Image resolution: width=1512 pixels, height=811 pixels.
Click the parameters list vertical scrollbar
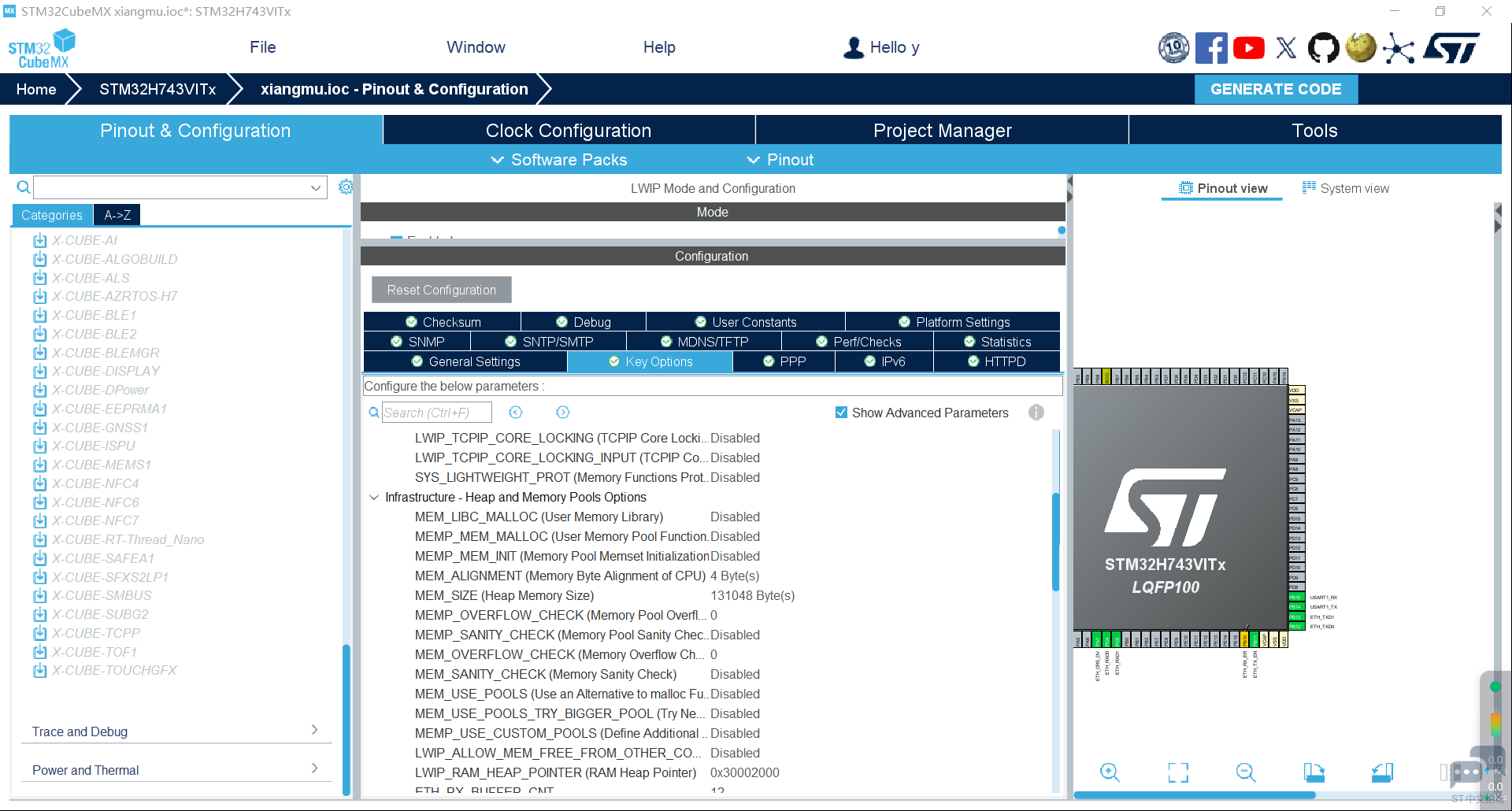pos(1055,542)
